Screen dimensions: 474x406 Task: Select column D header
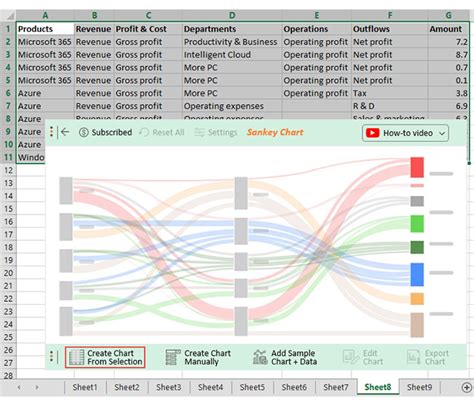tap(232, 15)
